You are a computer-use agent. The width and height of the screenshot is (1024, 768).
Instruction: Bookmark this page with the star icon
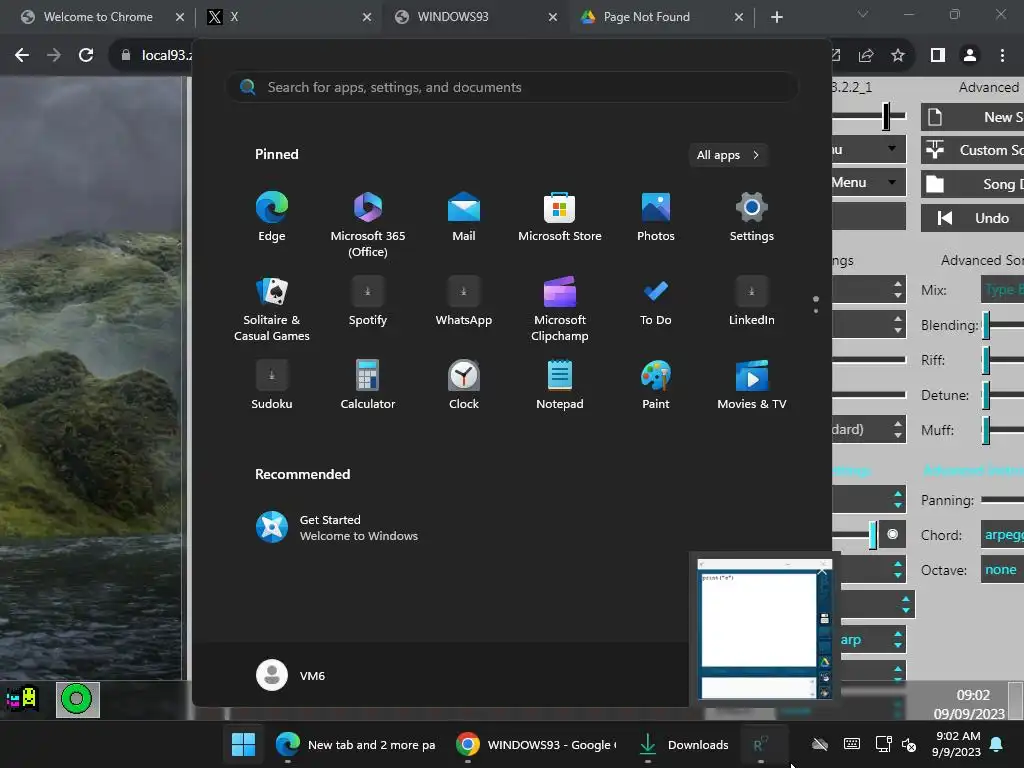point(898,56)
